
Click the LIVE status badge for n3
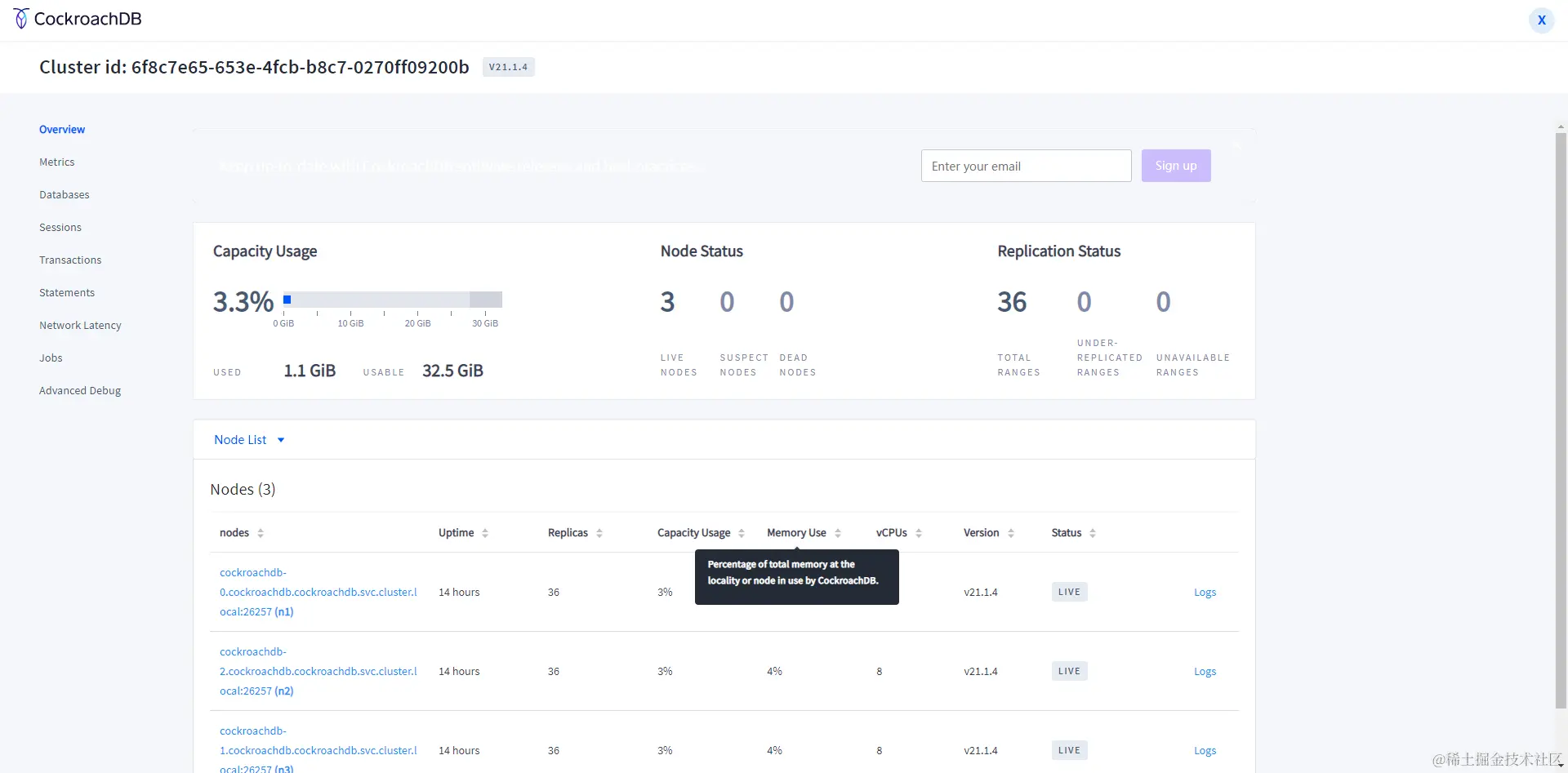(1069, 751)
